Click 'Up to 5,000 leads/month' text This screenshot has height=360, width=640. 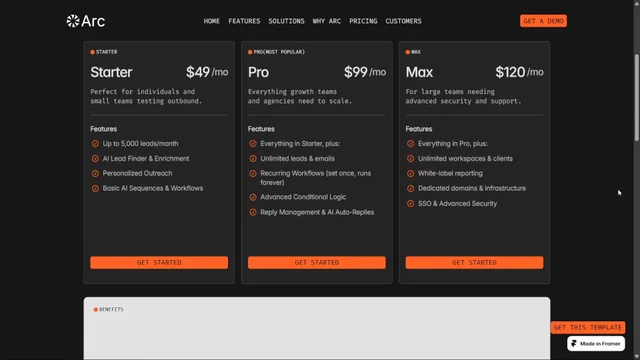point(140,144)
